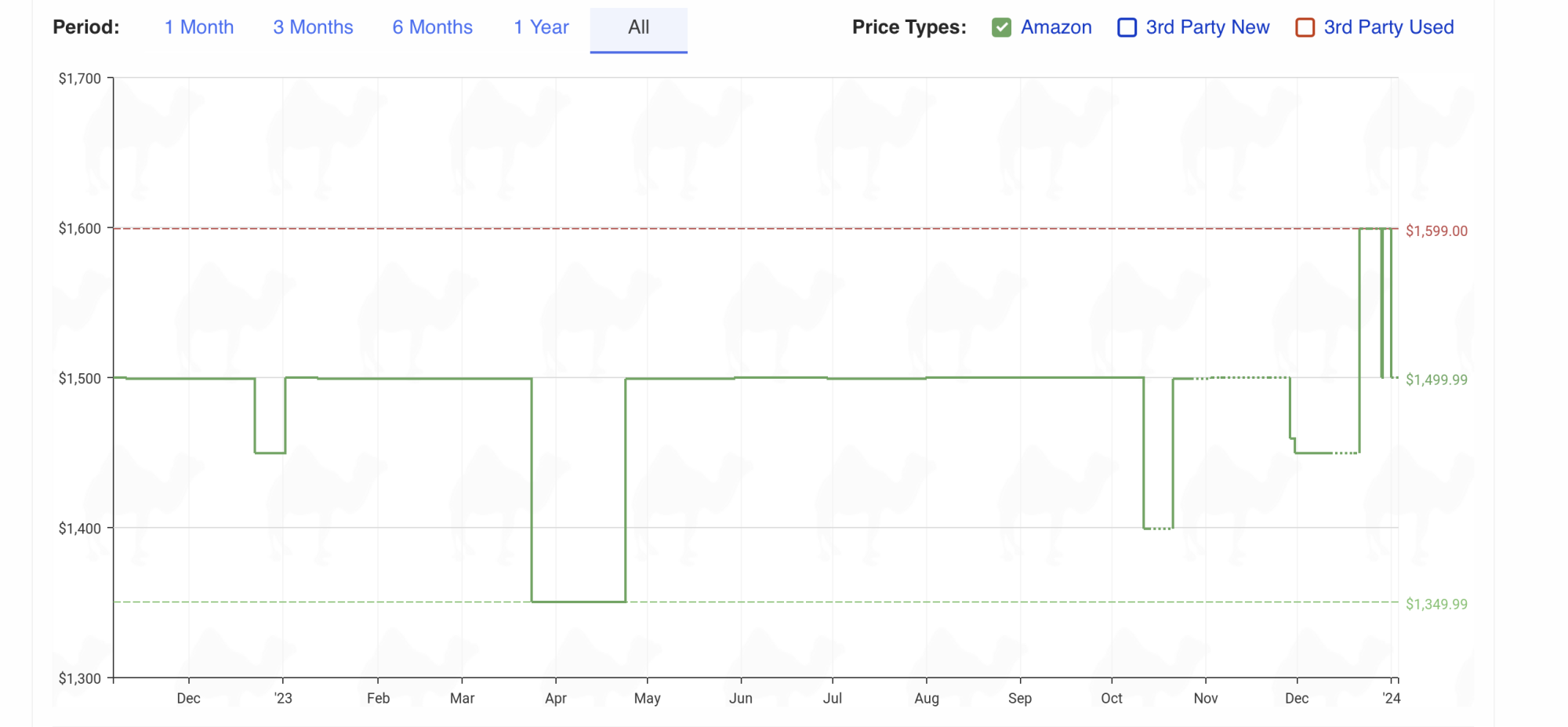
Task: Switch to 3 Months period
Action: 313,27
